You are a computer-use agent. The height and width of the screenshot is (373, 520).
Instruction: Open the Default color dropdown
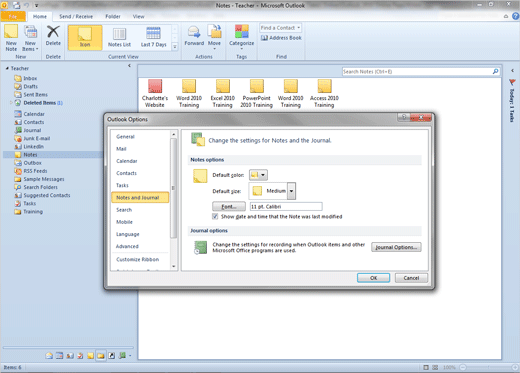pyautogui.click(x=258, y=175)
